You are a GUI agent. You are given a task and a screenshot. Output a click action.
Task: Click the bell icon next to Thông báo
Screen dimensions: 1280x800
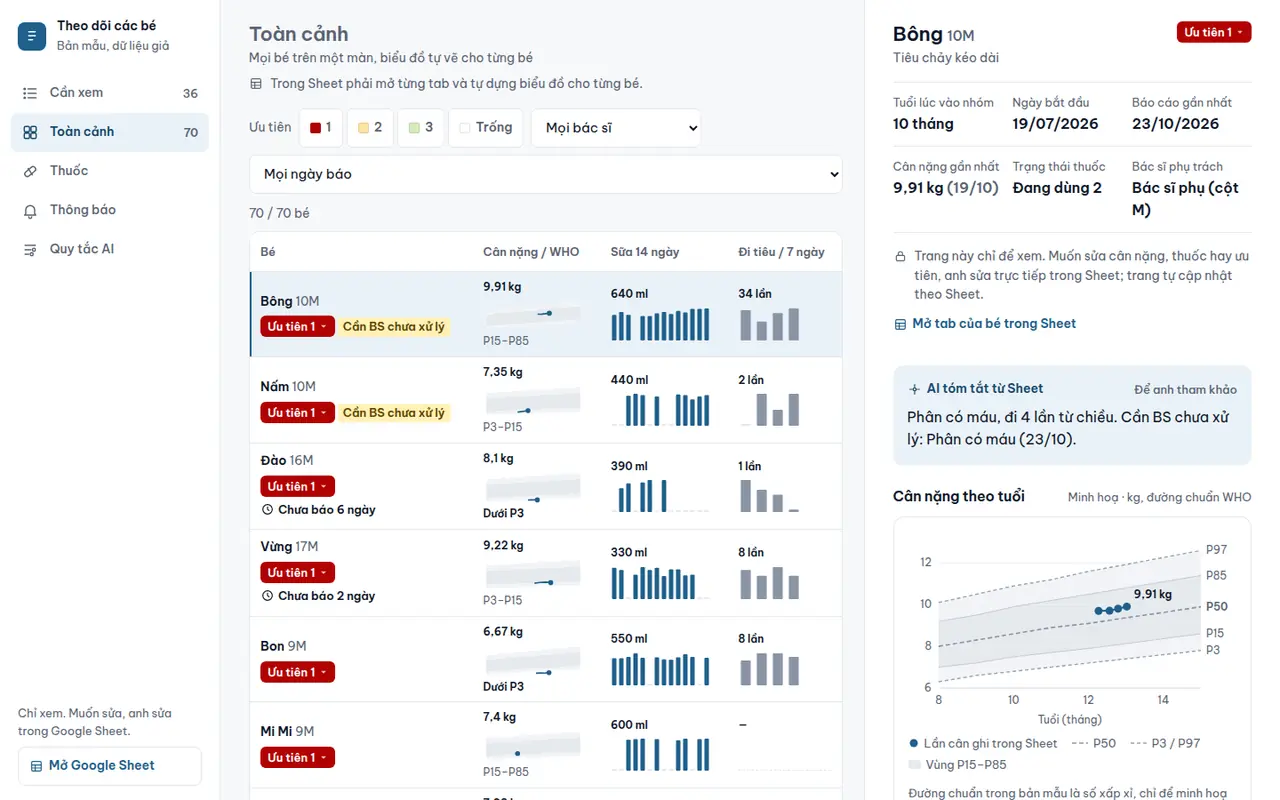30,210
